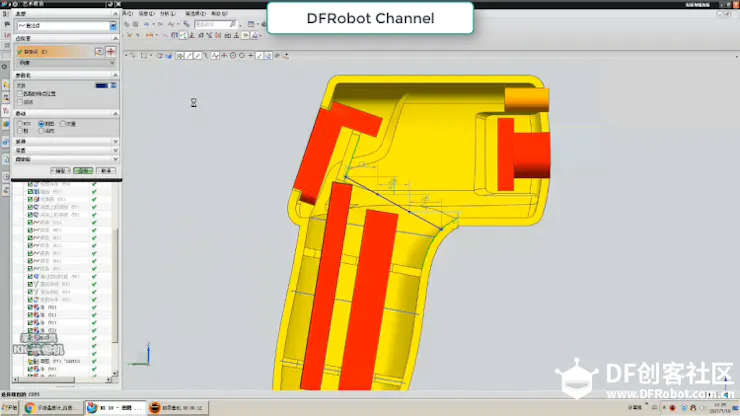The height and width of the screenshot is (416, 740).
Task: Click the orange dimension icon in sketch toolbar
Action: pyautogui.click(x=150, y=35)
